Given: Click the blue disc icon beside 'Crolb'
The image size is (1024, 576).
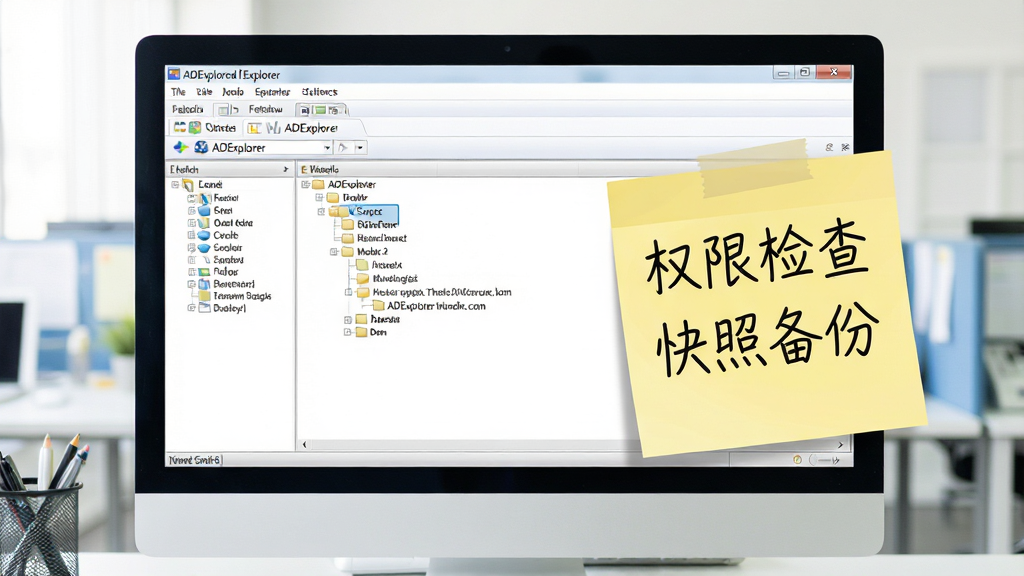Looking at the screenshot, I should point(204,235).
